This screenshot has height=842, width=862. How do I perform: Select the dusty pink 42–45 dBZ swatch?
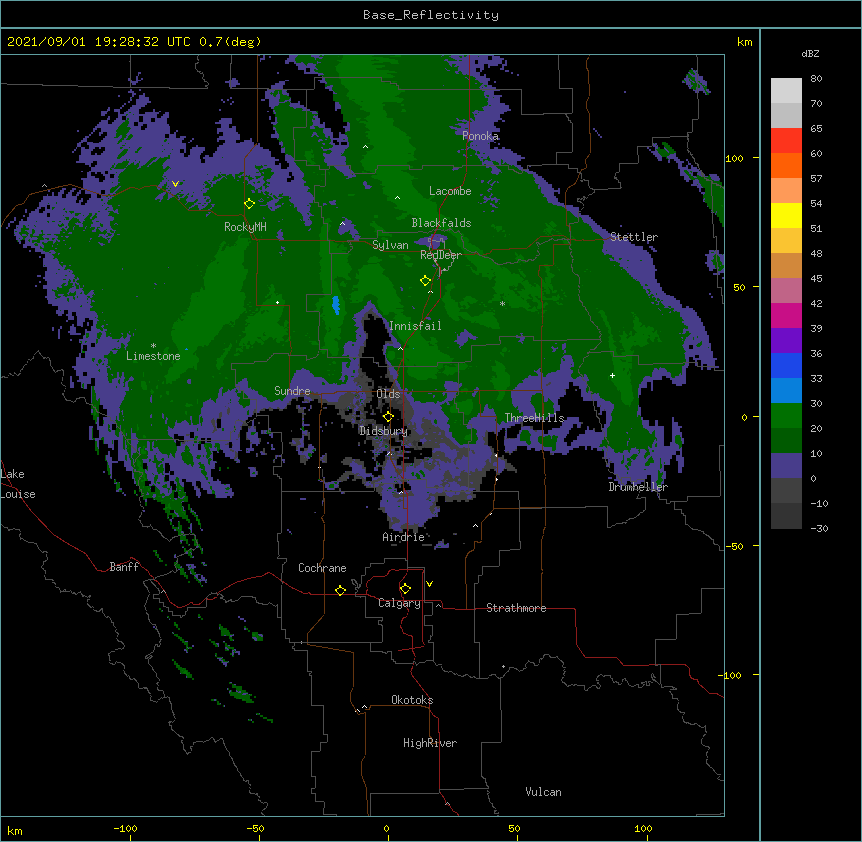click(x=786, y=291)
